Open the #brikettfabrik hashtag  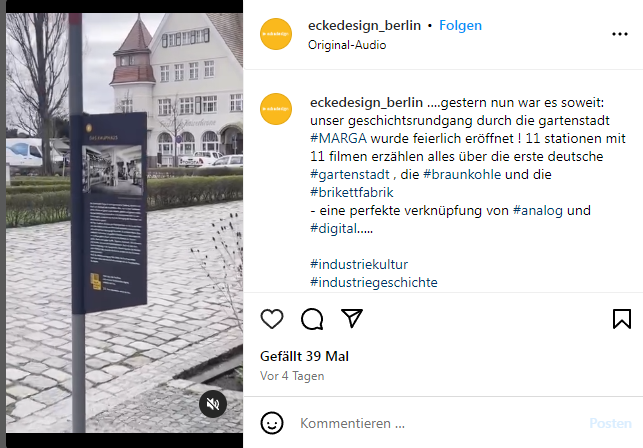click(352, 192)
